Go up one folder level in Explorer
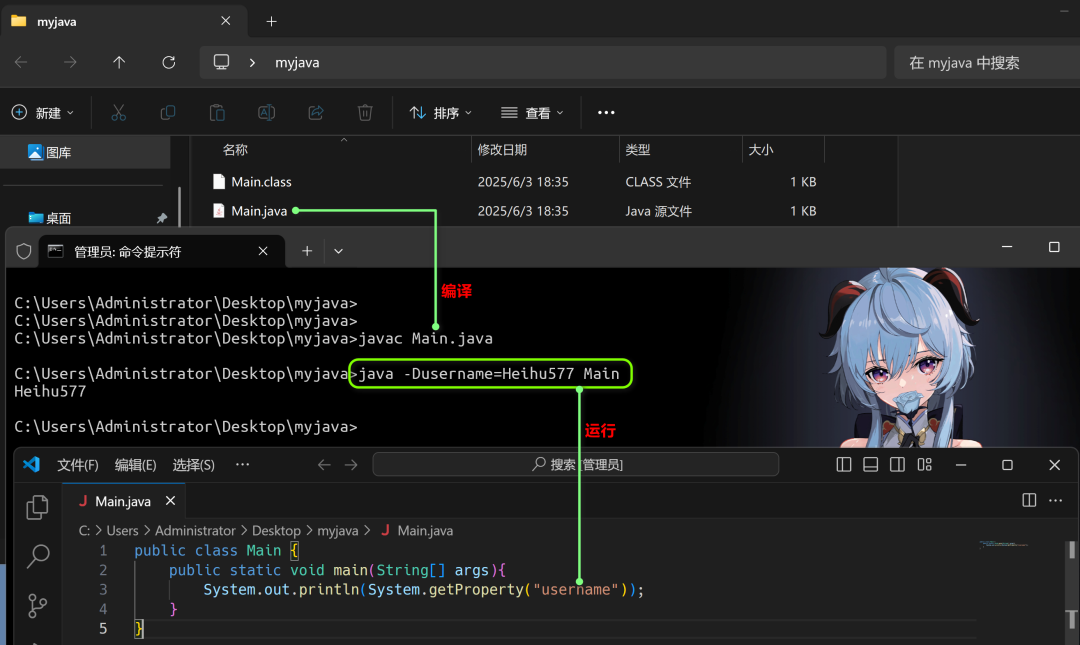This screenshot has height=645, width=1080. coord(119,63)
